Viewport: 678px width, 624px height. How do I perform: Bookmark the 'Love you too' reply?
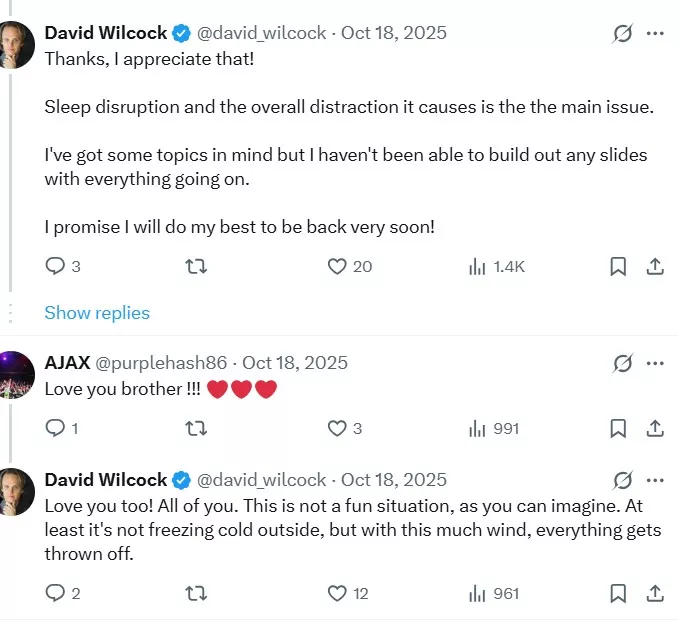618,593
